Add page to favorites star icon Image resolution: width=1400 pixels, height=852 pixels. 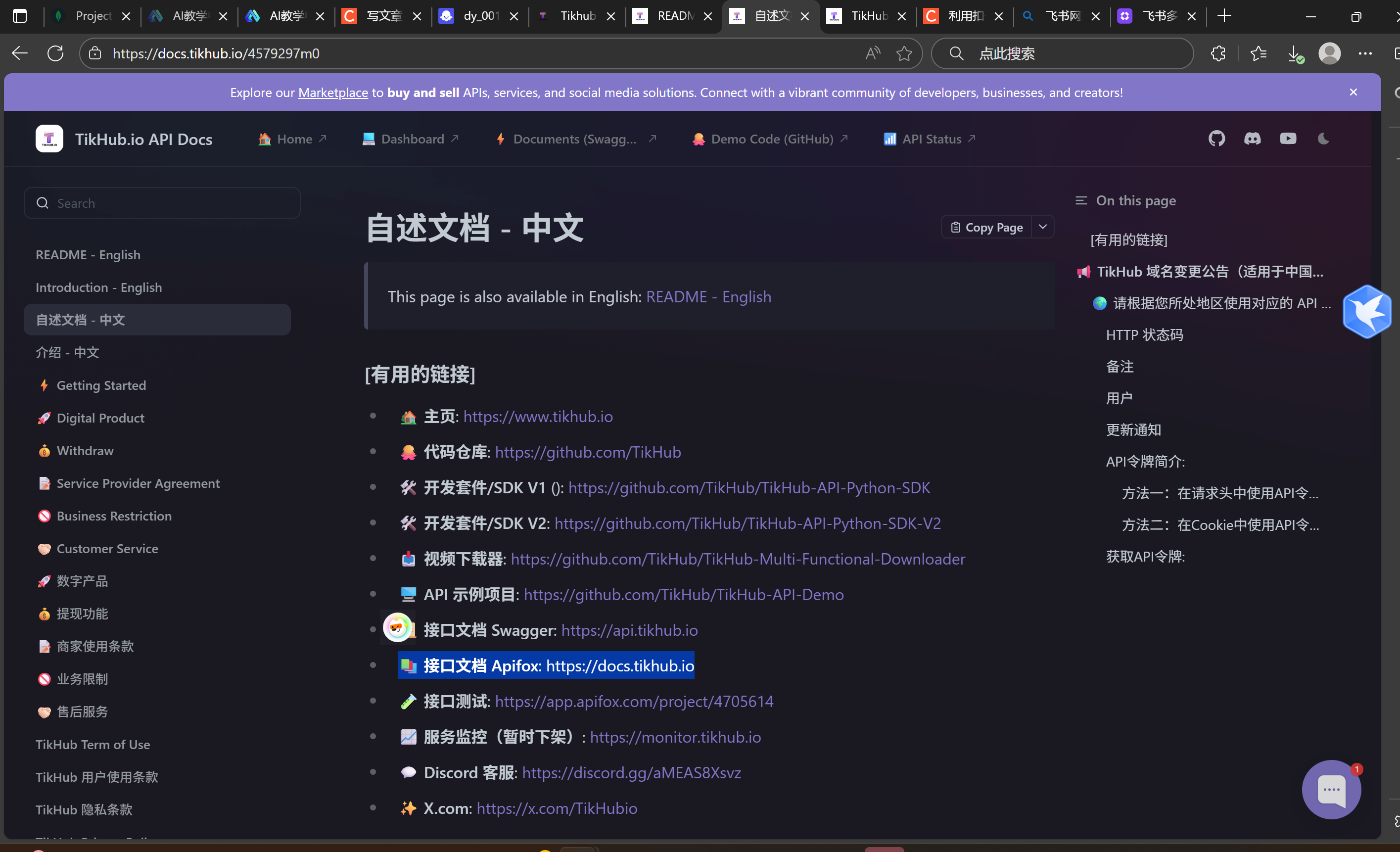pyautogui.click(x=904, y=53)
